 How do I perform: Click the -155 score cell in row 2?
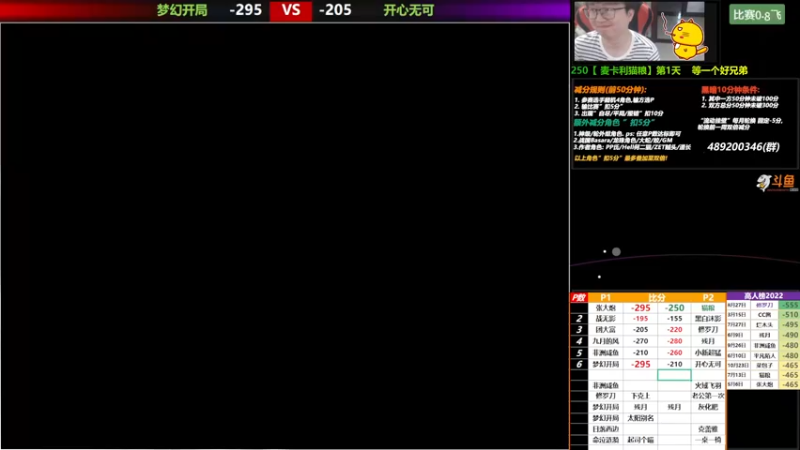[674, 319]
